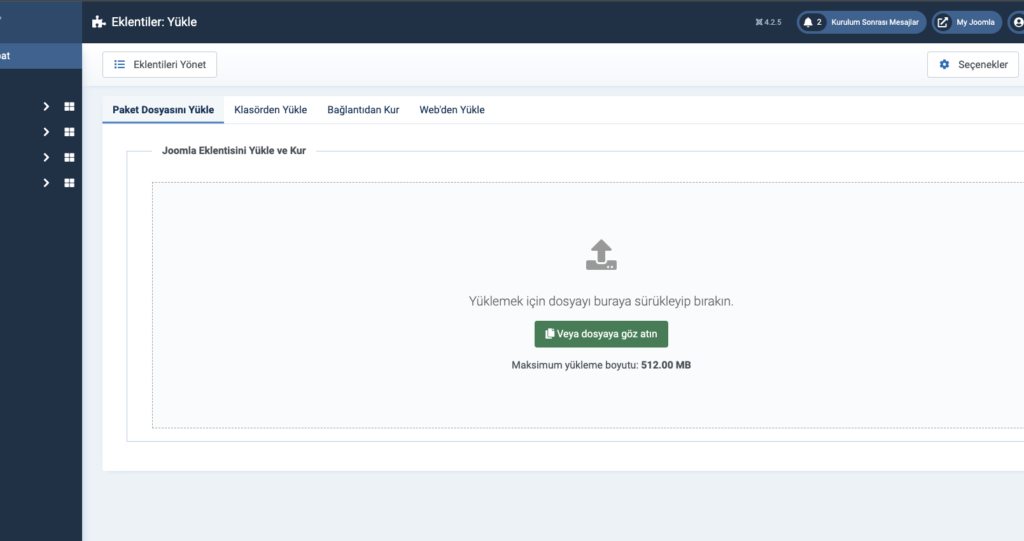
Task: Open Seçenekler settings button
Action: point(972,65)
